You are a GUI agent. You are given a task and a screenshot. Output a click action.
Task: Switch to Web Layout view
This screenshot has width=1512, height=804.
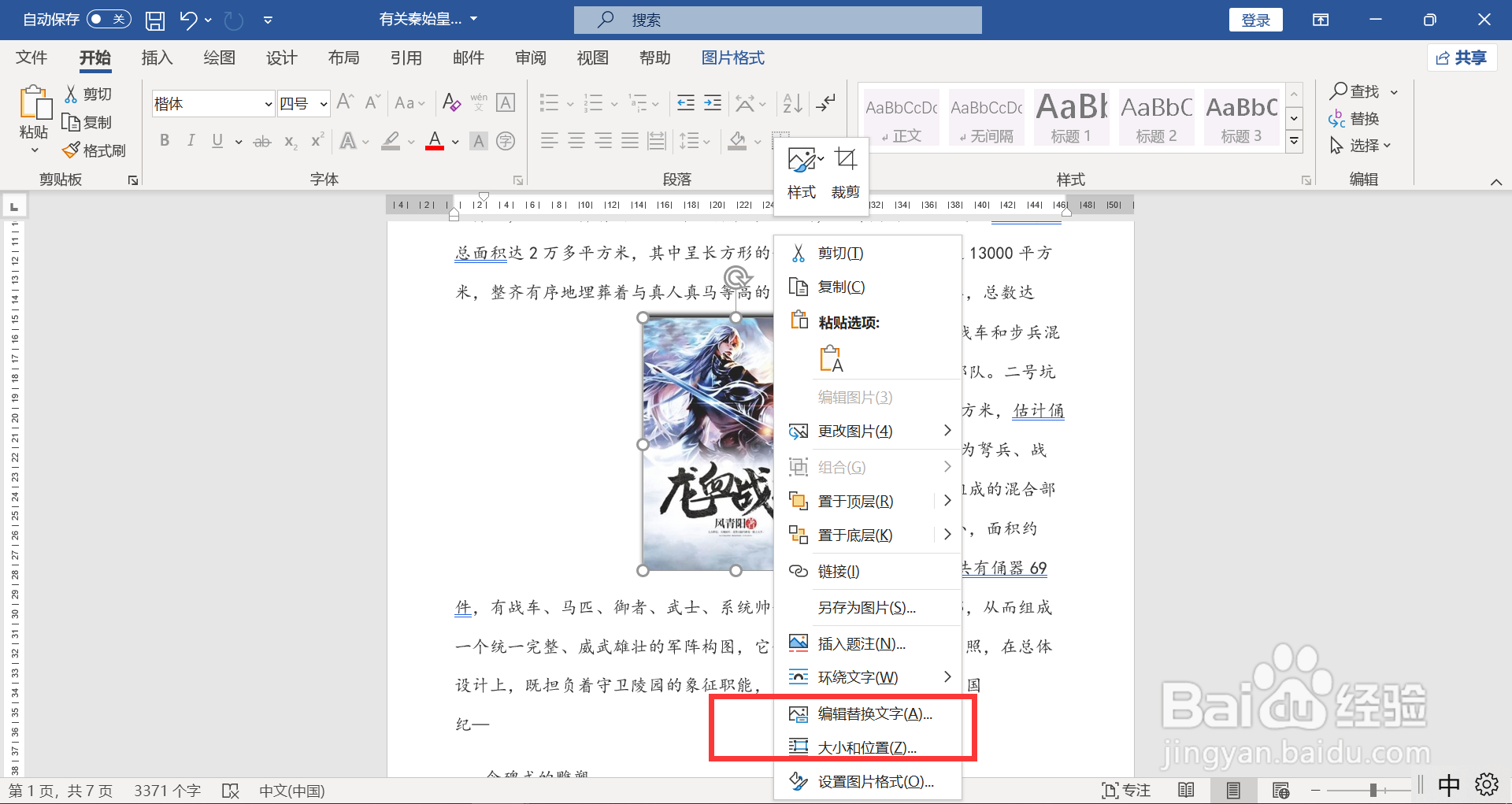(x=1281, y=790)
